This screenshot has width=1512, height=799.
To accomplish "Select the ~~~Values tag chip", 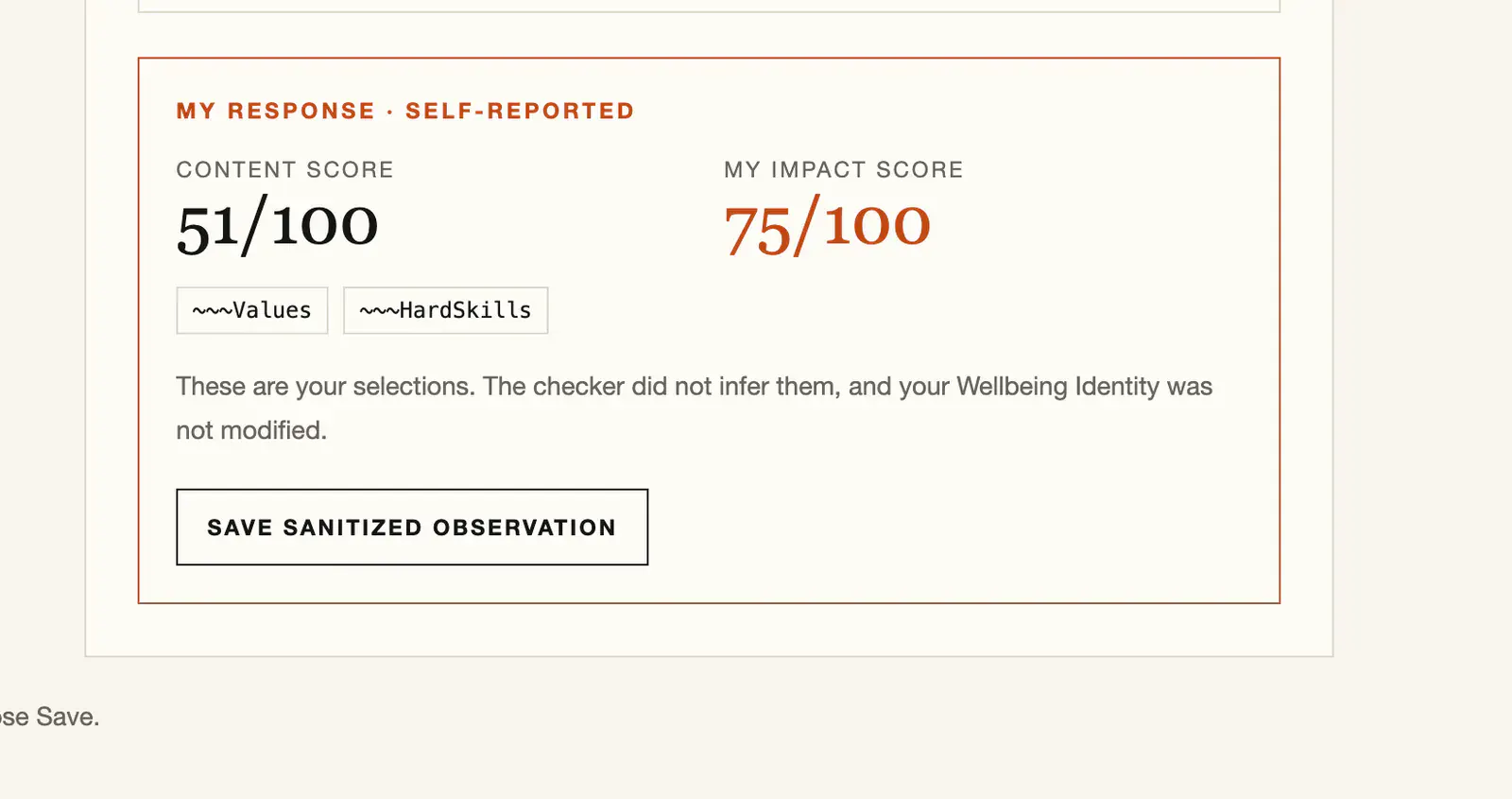I will (252, 310).
